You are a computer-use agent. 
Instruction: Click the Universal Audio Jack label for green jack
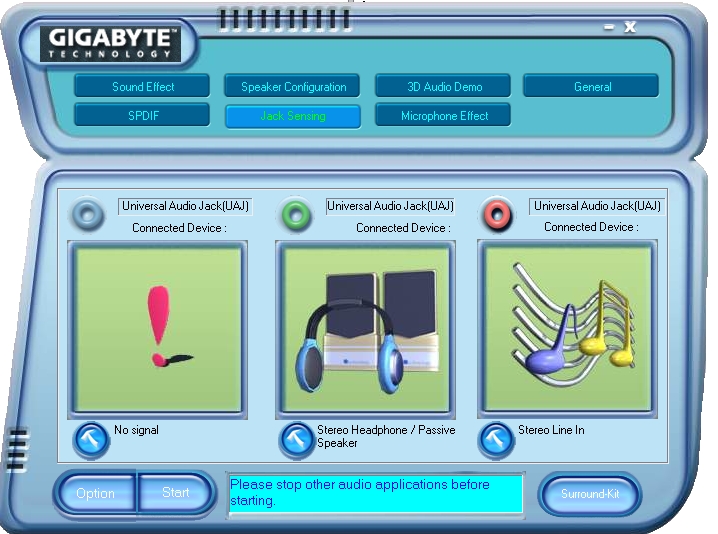click(x=390, y=206)
